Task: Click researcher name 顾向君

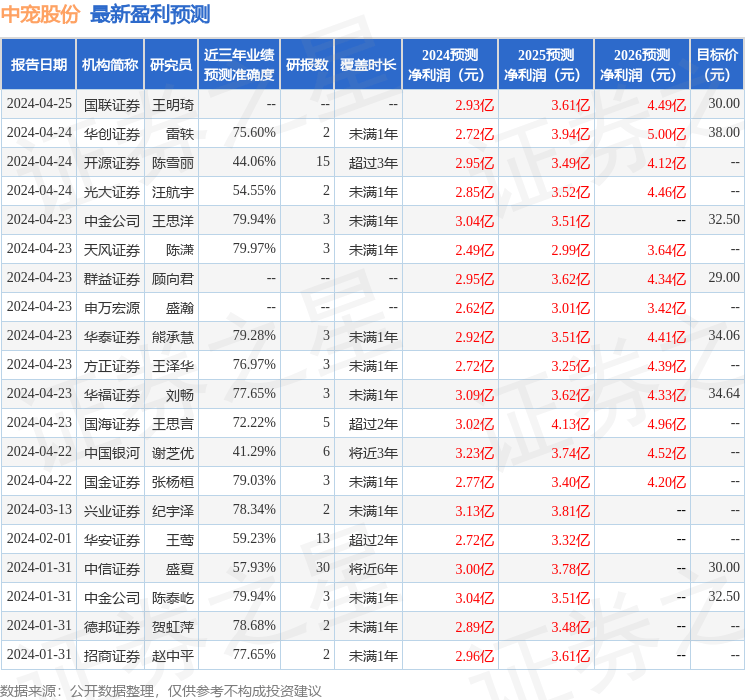Action: point(173,279)
